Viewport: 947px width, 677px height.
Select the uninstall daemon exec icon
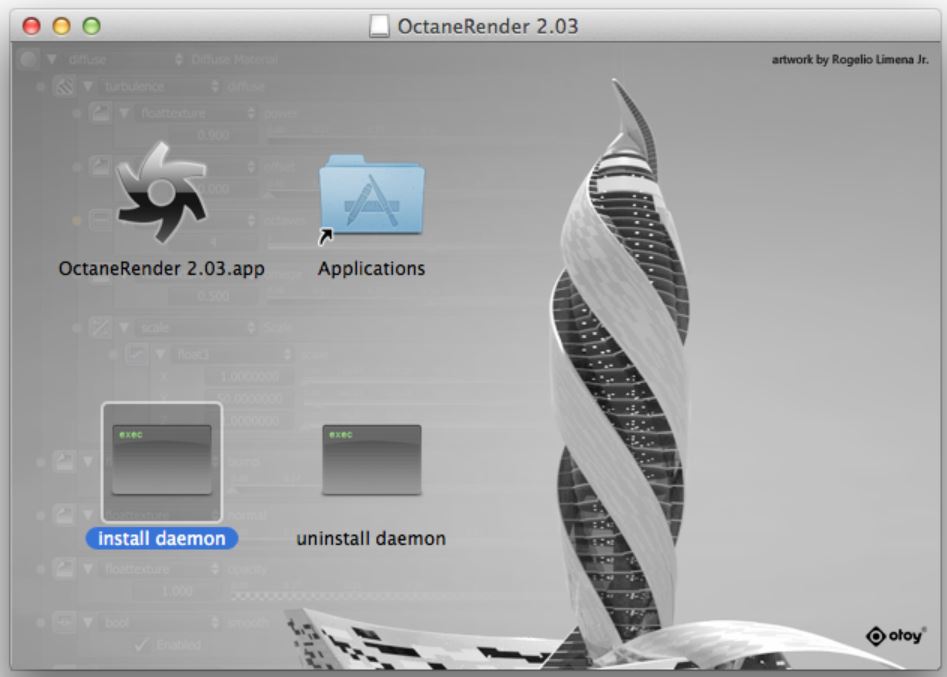(x=371, y=459)
